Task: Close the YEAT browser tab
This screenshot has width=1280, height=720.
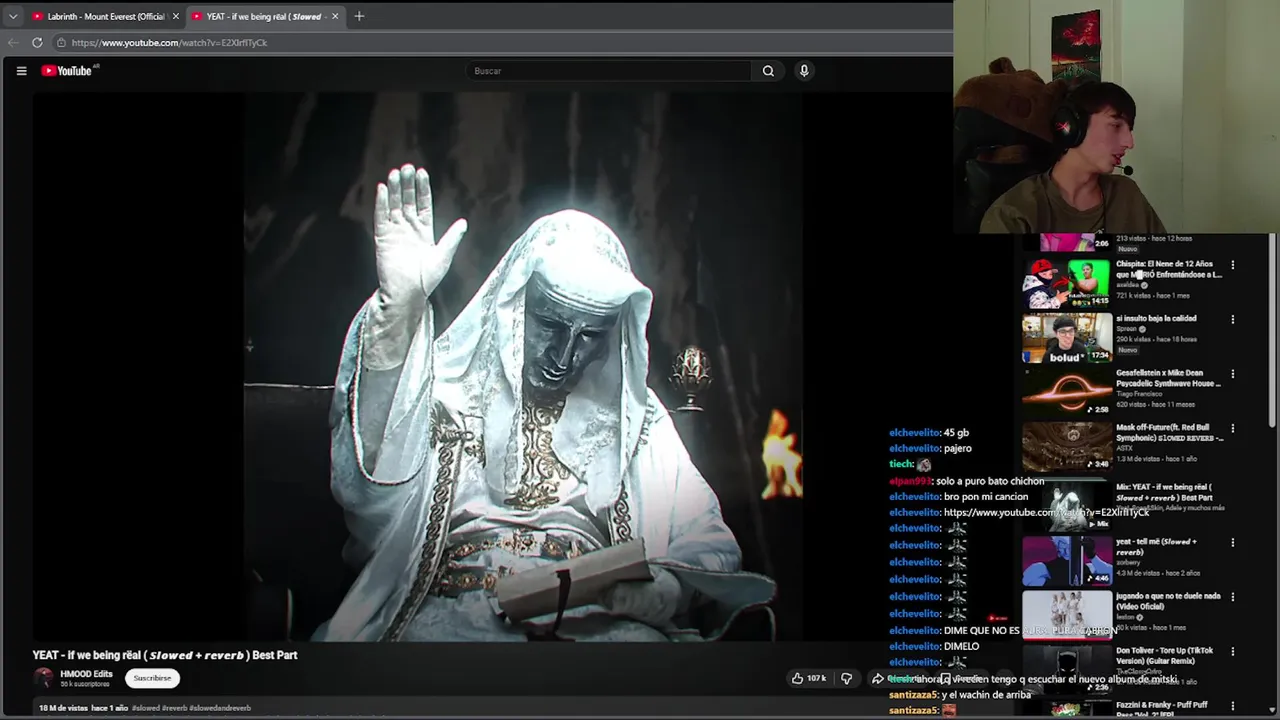Action: coord(335,16)
